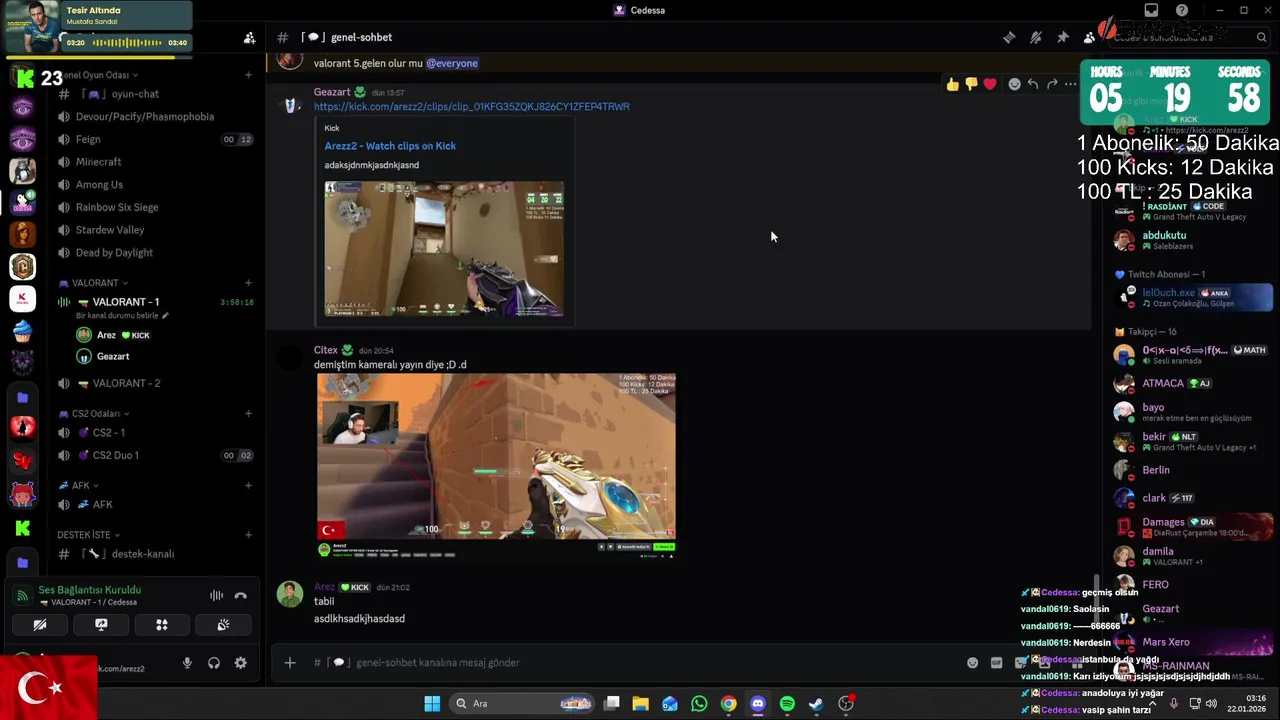This screenshot has width=1280, height=720.
Task: Open the GIF picker in message box
Action: tap(996, 662)
